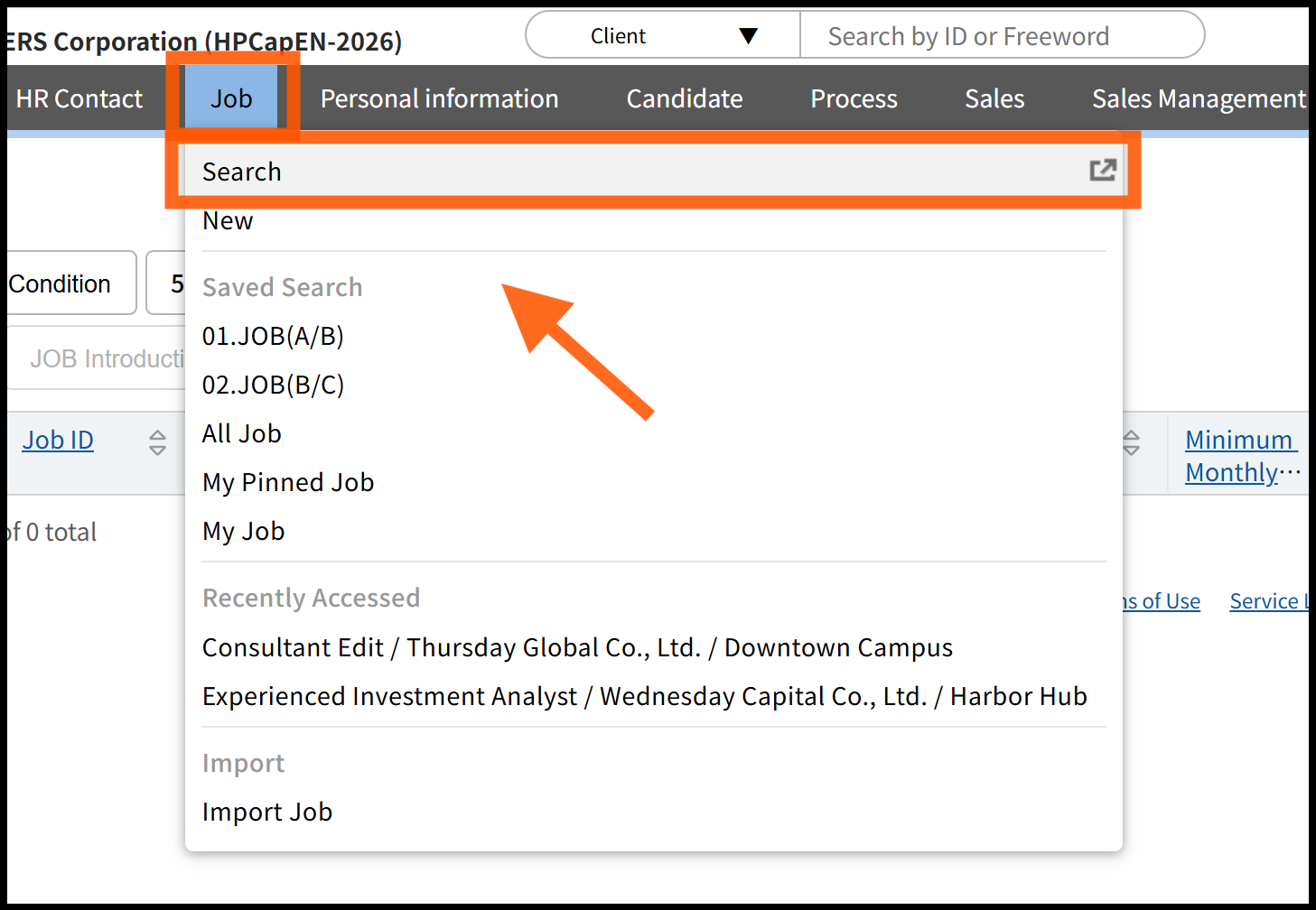Viewport: 1316px width, 910px height.
Task: Click the Search by ID or Freeword field
Action: coord(1001,36)
